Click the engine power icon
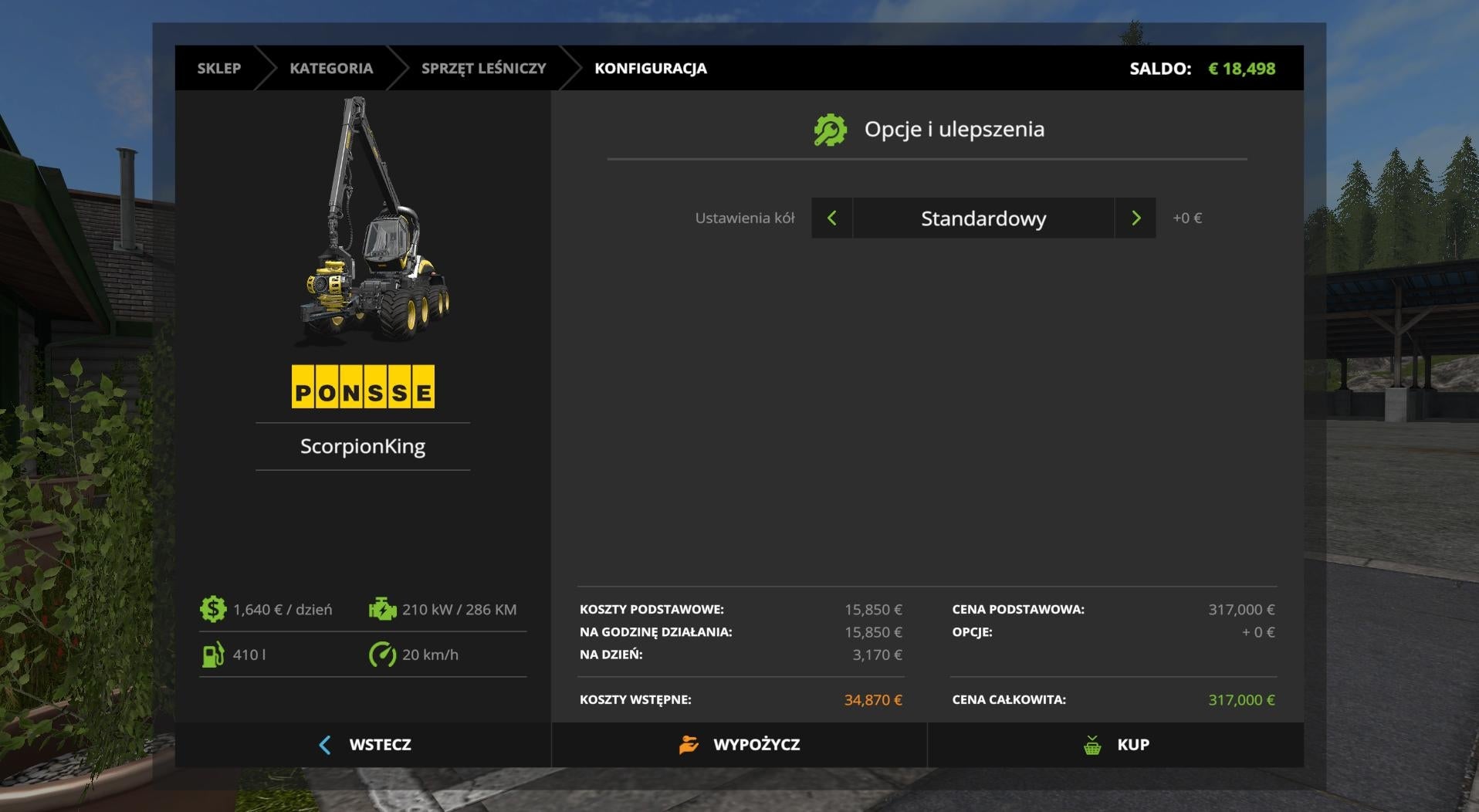 tap(382, 609)
